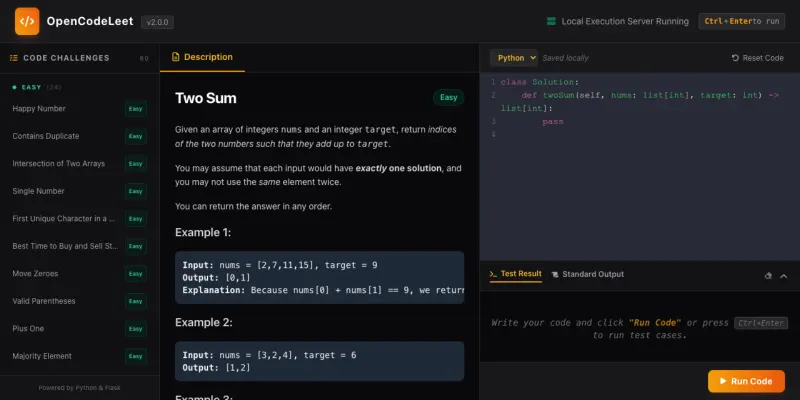
Task: Collapse the test result panel chevron
Action: 784,276
